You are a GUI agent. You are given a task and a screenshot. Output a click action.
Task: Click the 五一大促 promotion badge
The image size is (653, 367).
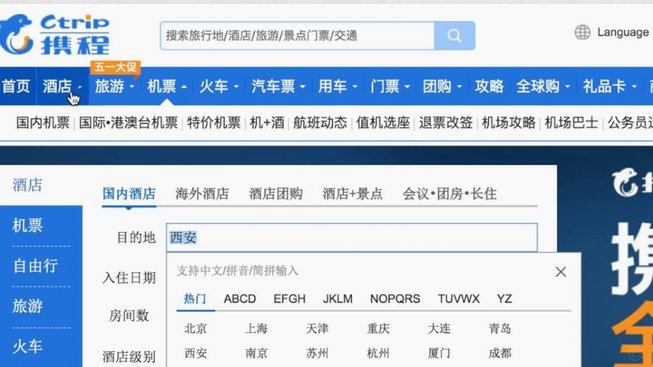tap(115, 67)
